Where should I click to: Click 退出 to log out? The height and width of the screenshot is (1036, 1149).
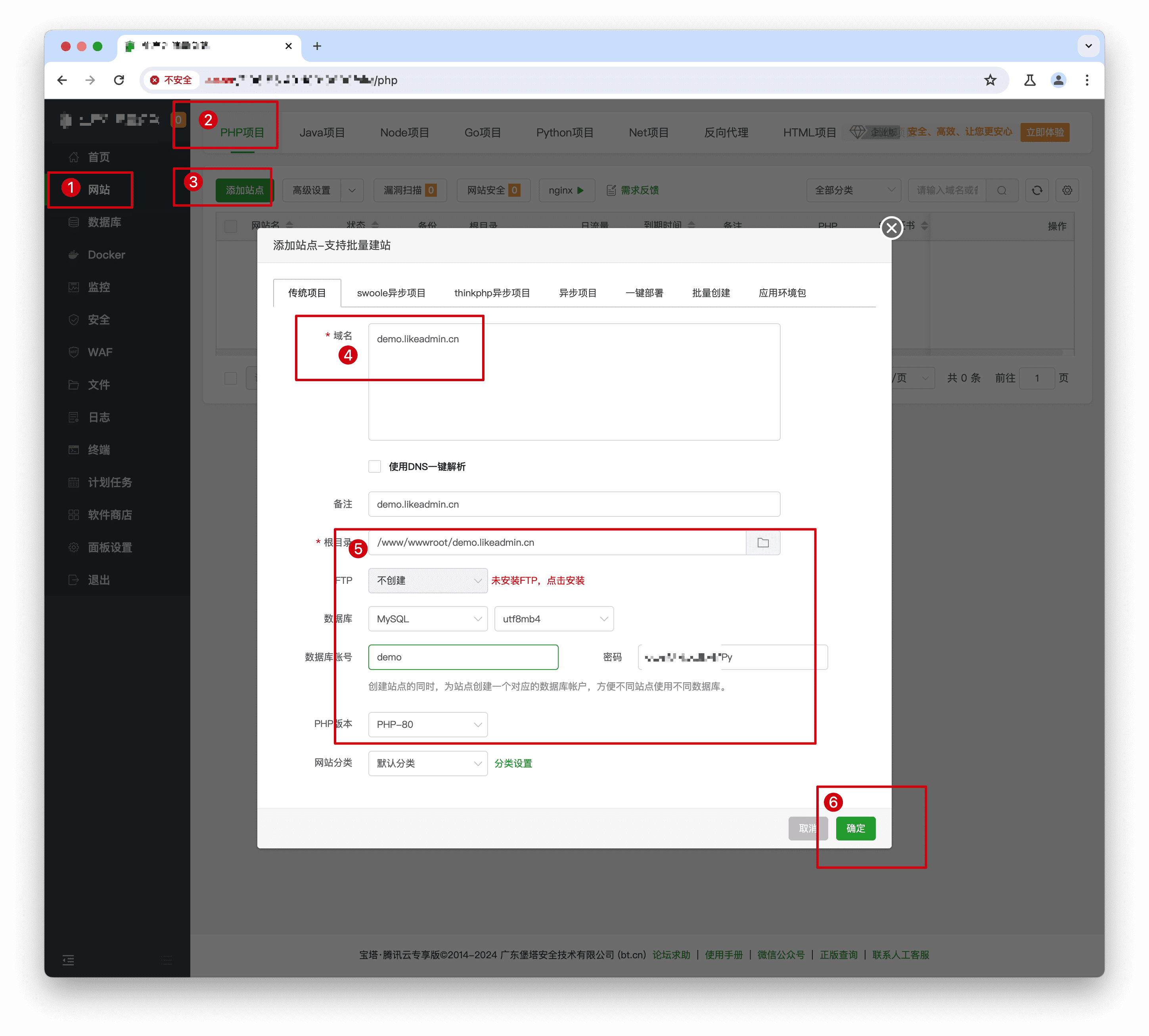pos(98,579)
